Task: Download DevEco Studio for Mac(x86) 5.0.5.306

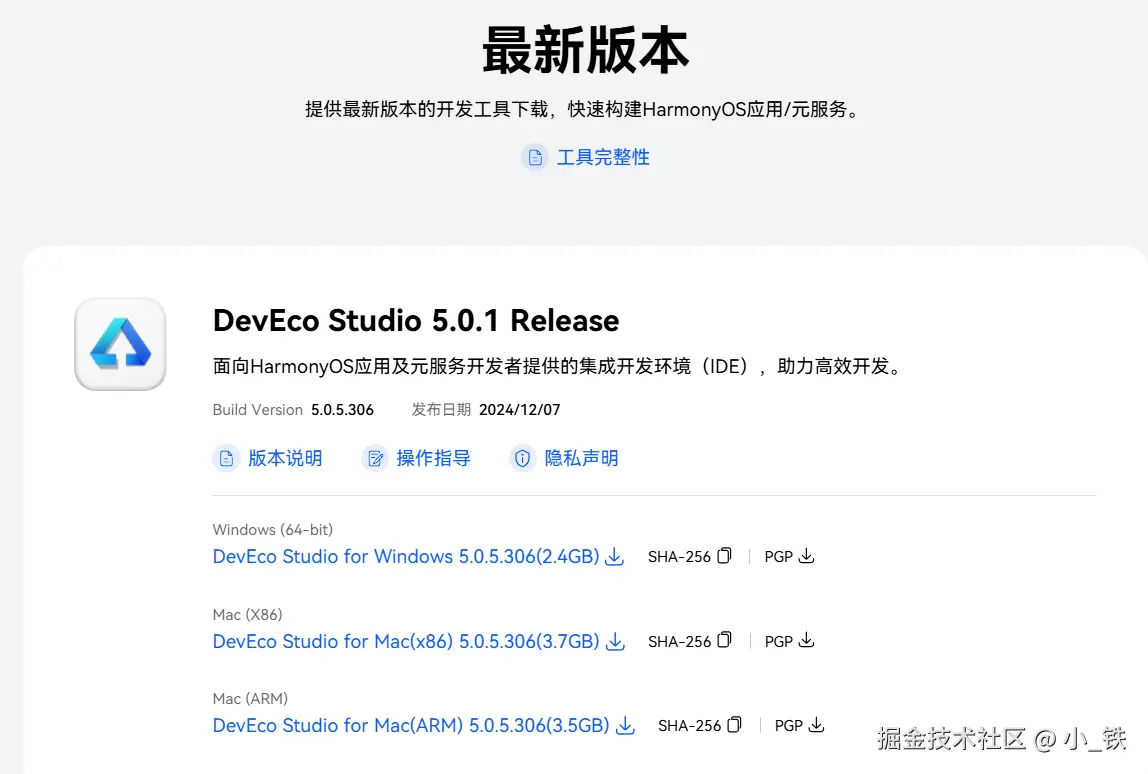Action: point(406,641)
